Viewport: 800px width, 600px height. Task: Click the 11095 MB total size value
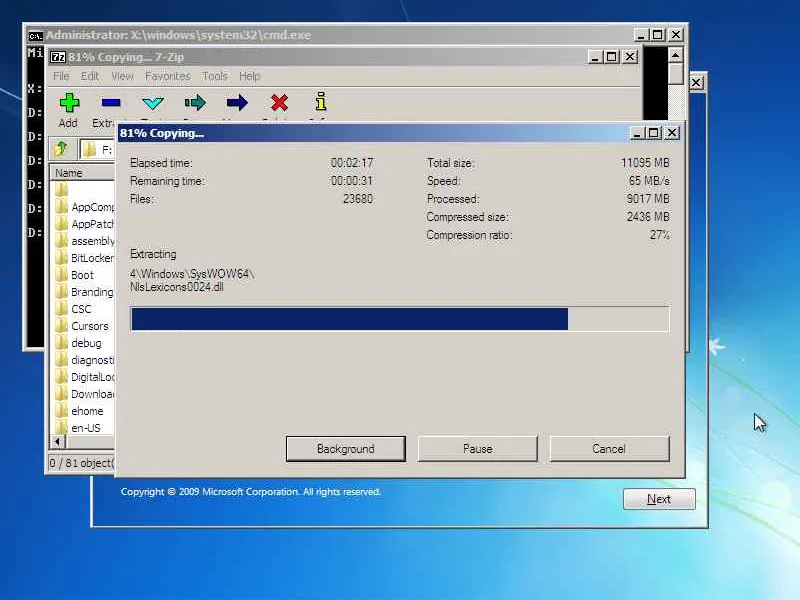(x=645, y=163)
